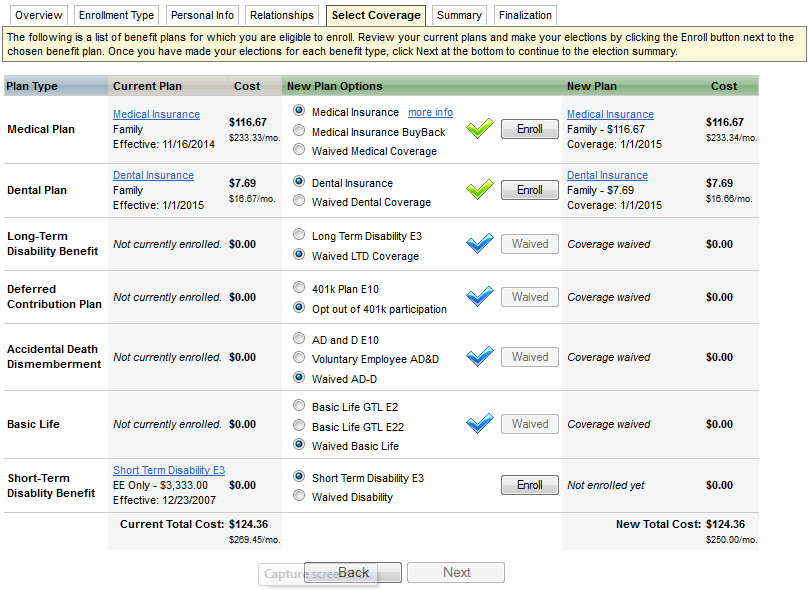Image resolution: width=808 pixels, height=590 pixels.
Task: Open current Short Term Disability E3 link
Action: (x=168, y=470)
